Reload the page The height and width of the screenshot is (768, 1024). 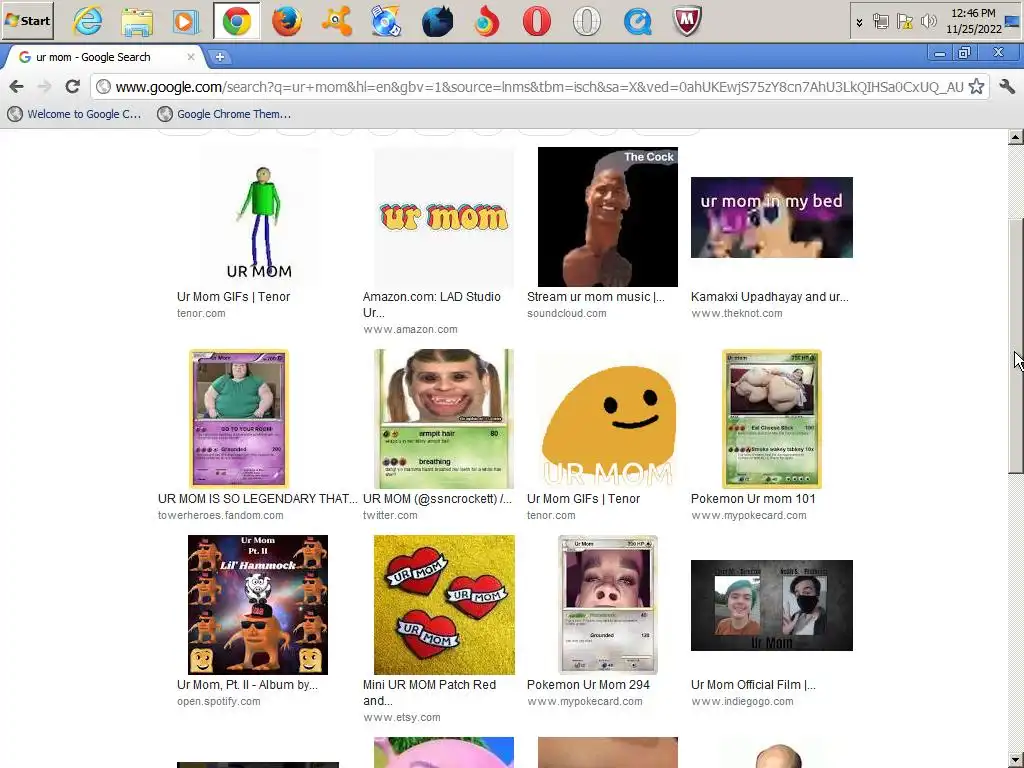pyautogui.click(x=72, y=86)
